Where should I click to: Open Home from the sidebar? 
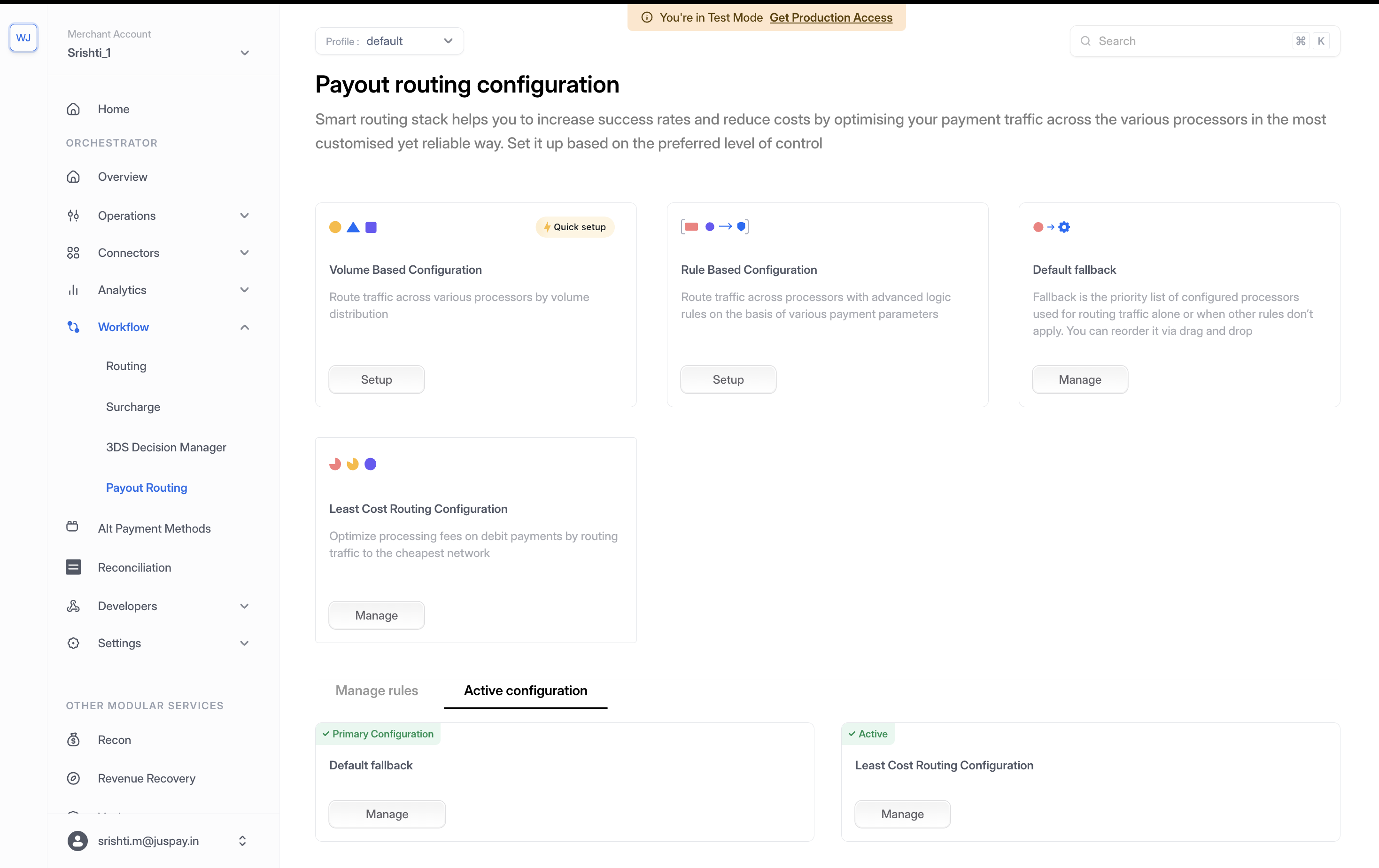point(113,109)
